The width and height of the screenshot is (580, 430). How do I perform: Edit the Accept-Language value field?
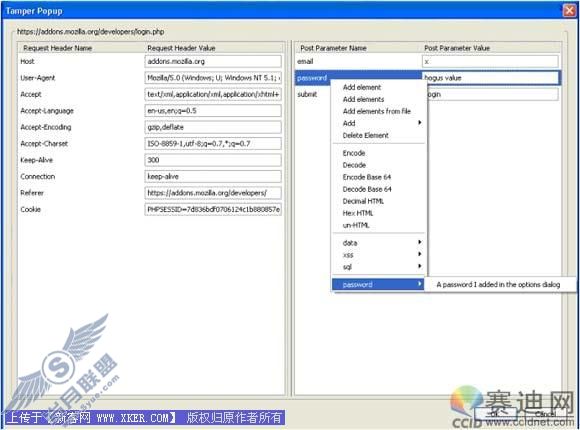(213, 111)
